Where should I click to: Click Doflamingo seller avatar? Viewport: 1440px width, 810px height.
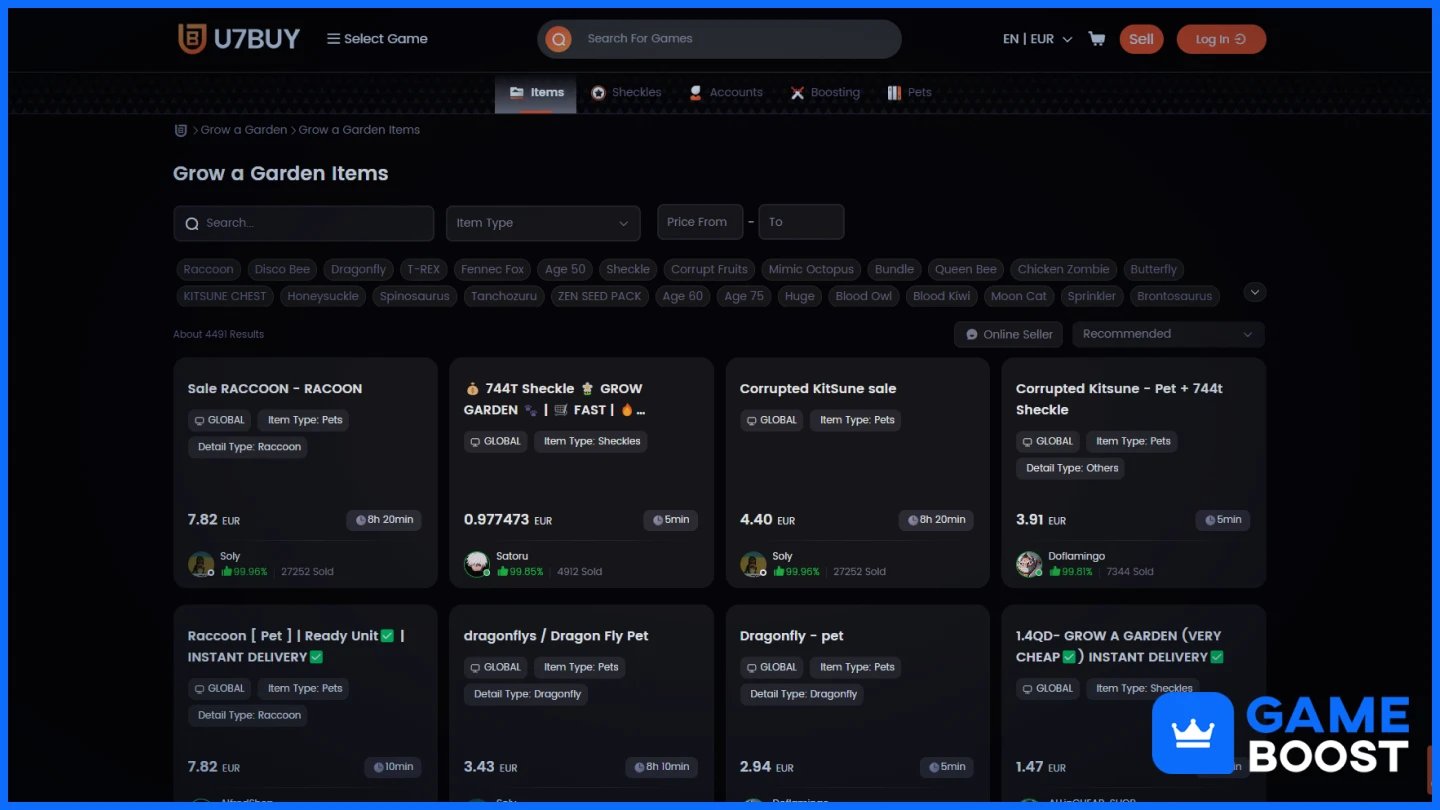[1029, 564]
